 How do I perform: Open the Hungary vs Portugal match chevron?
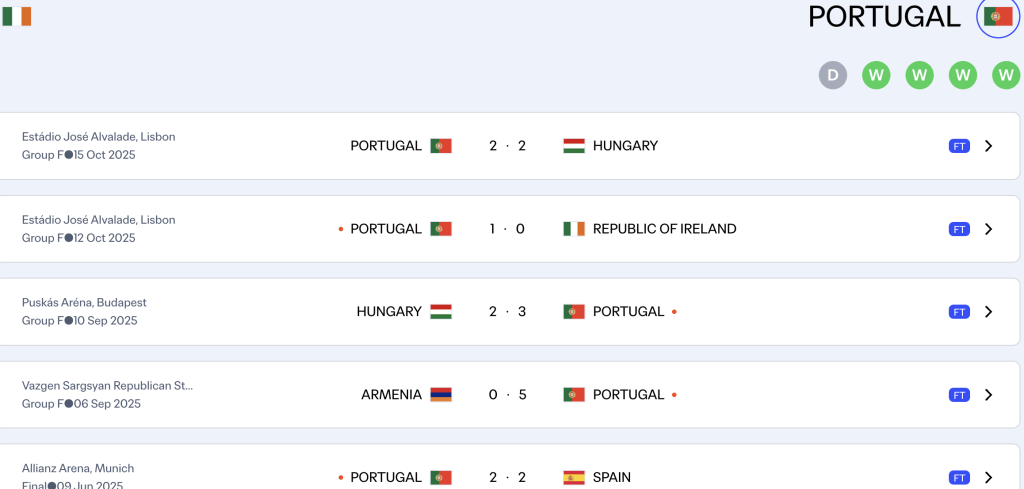pyautogui.click(x=988, y=312)
